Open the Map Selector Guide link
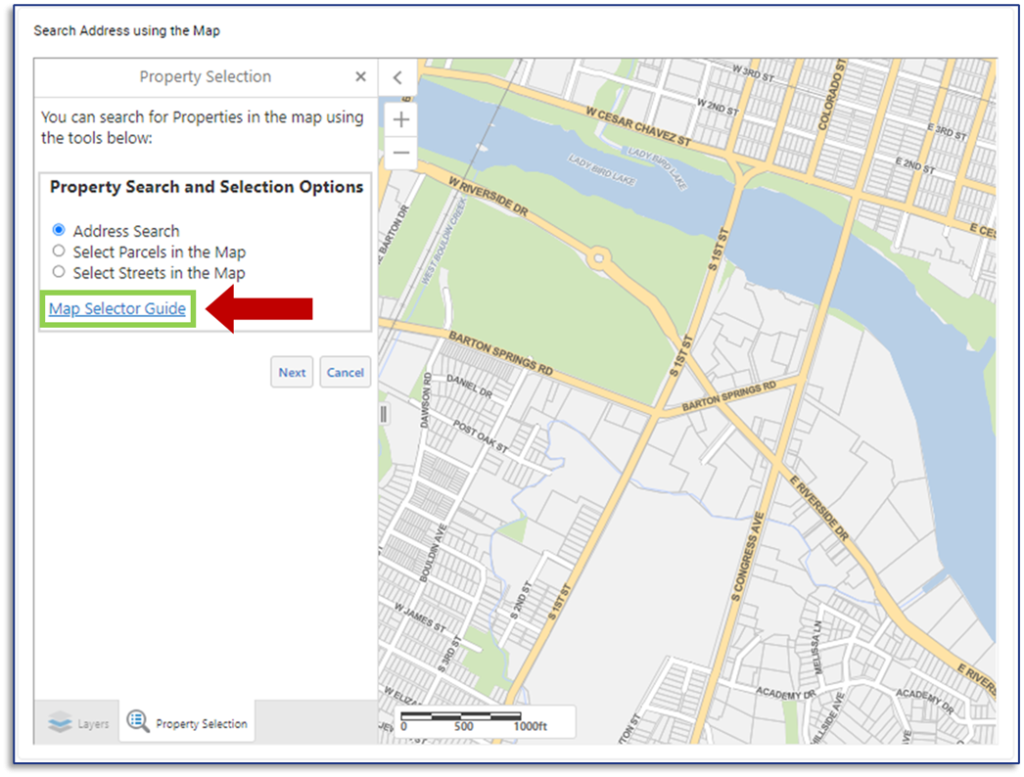 (x=117, y=309)
